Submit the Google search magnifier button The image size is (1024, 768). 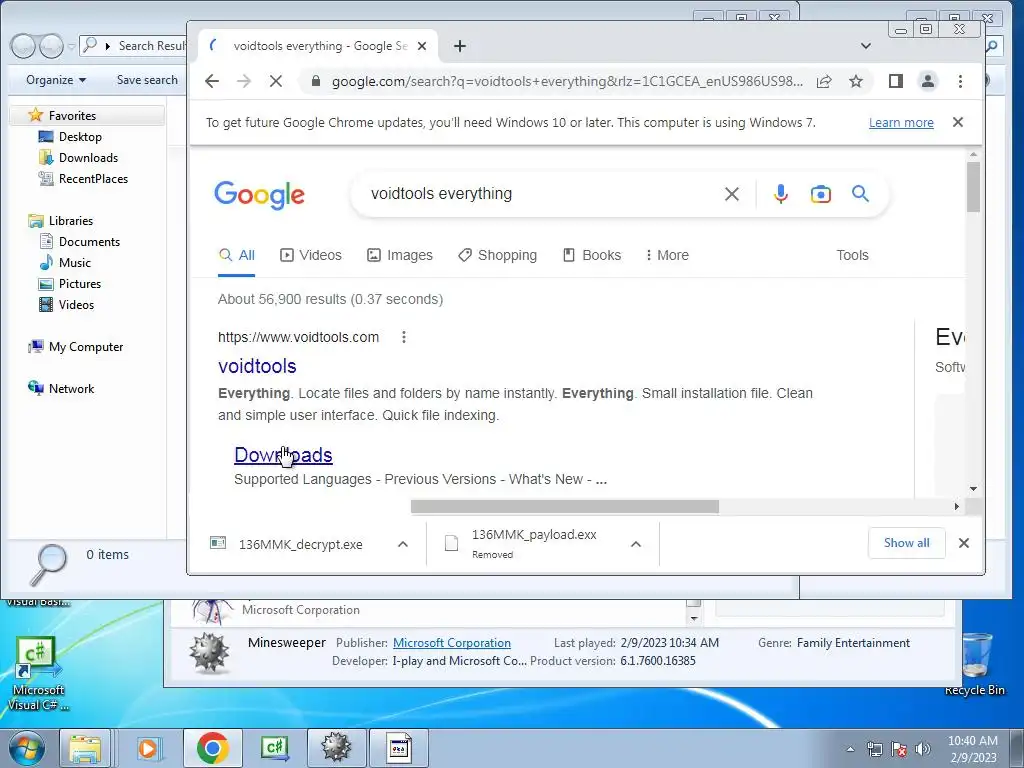pos(860,193)
